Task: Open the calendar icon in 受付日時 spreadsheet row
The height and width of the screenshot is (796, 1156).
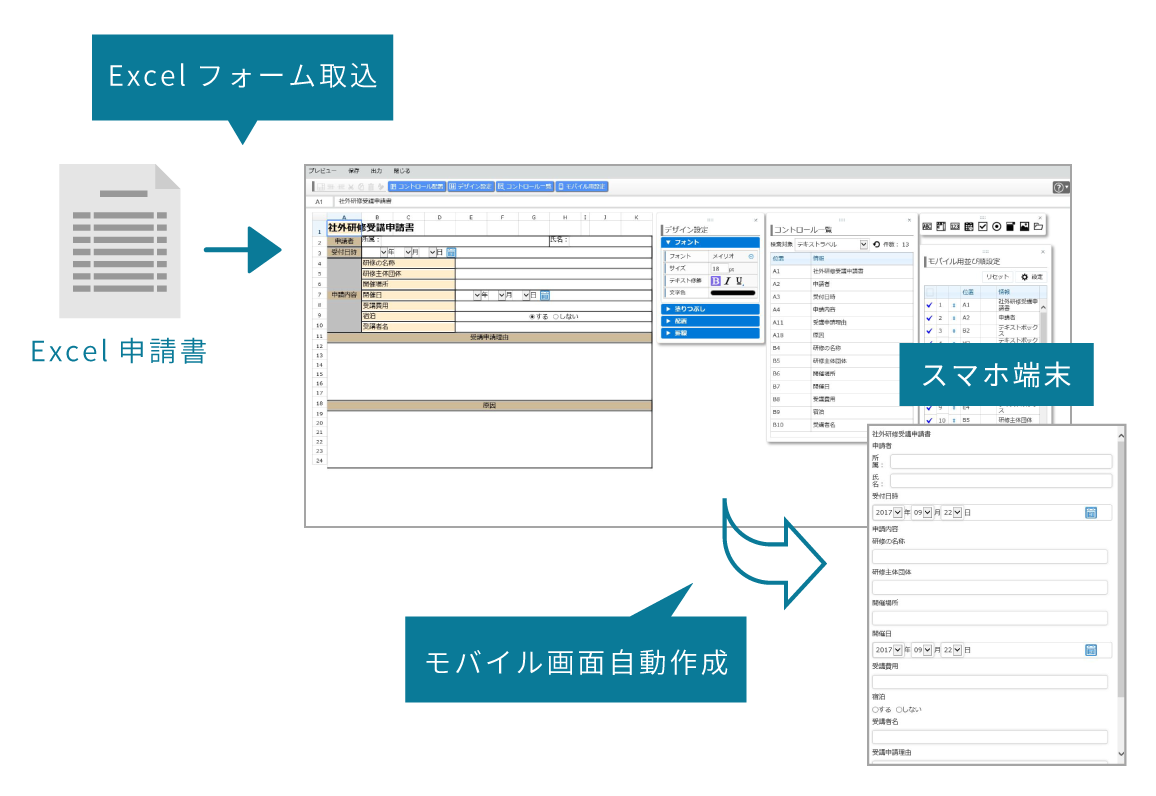Action: (451, 252)
